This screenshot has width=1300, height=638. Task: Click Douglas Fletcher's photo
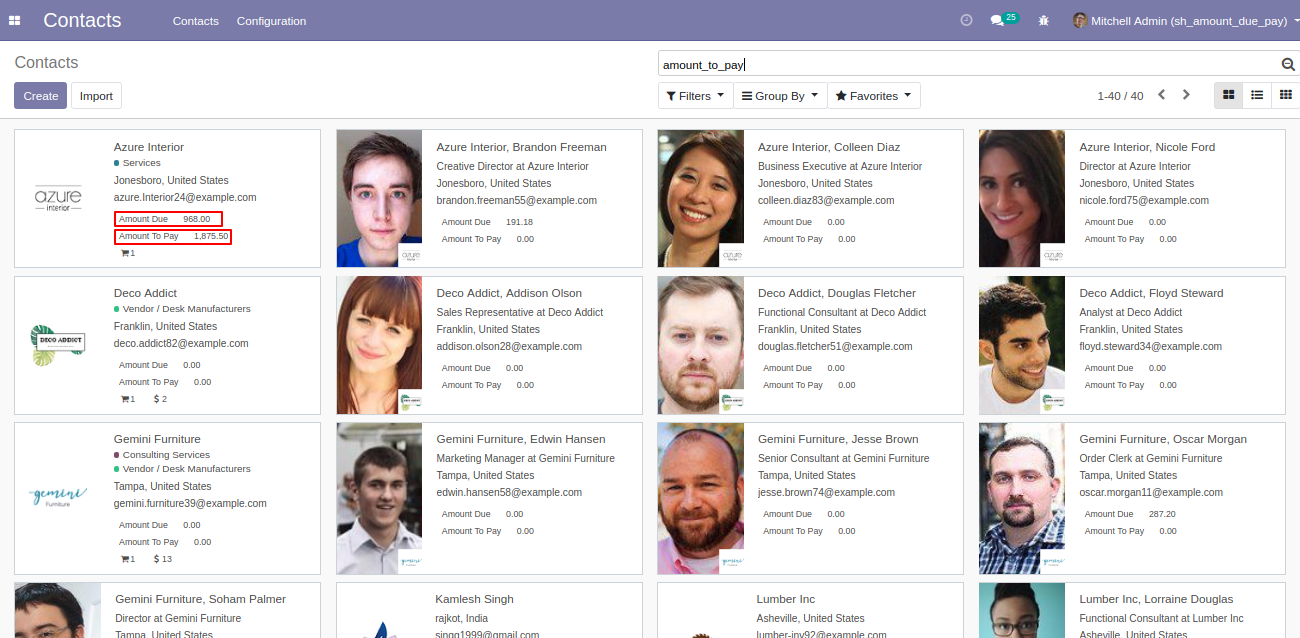(x=701, y=345)
